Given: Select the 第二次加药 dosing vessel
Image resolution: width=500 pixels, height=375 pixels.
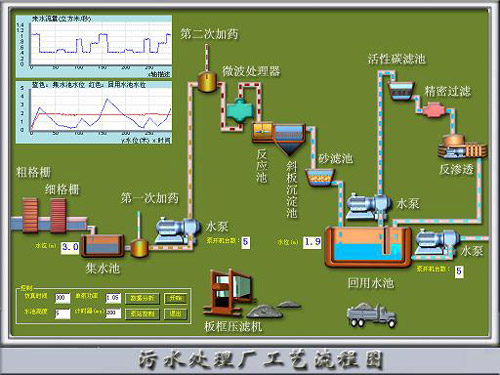Looking at the screenshot, I should coord(207,81).
